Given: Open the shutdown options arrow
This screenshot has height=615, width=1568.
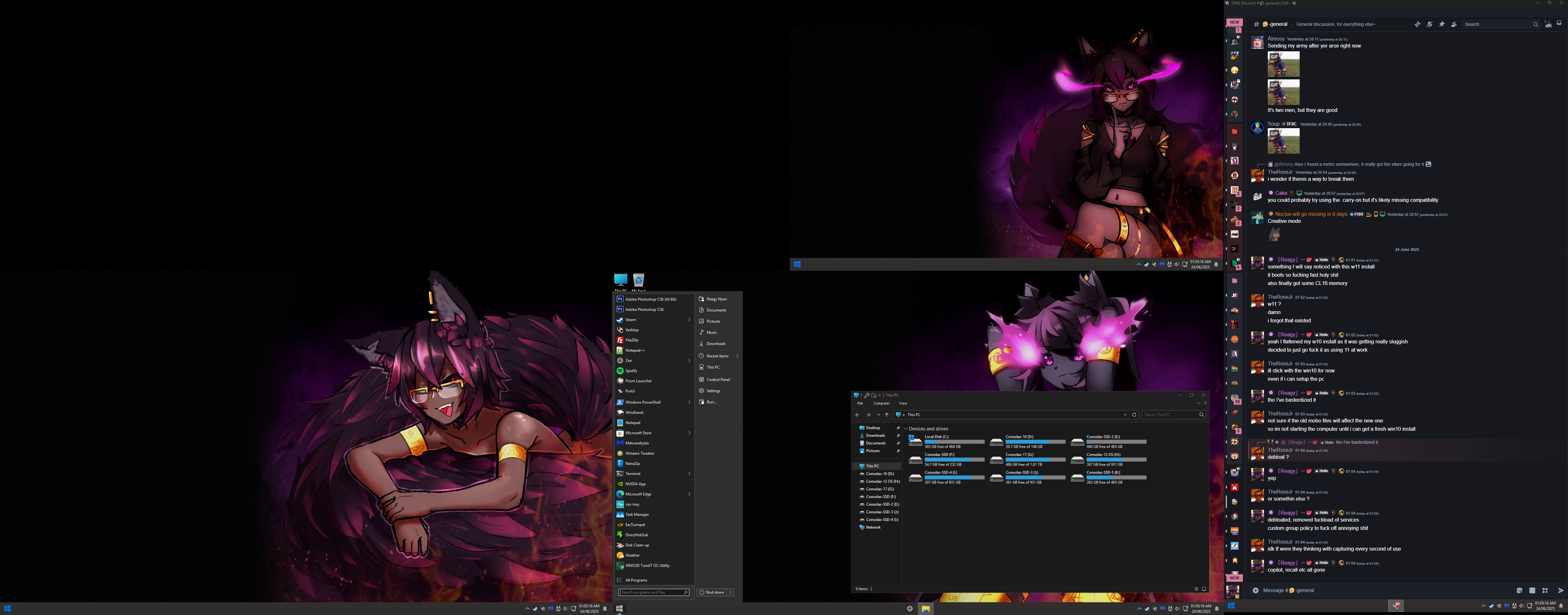Looking at the screenshot, I should click(x=730, y=592).
